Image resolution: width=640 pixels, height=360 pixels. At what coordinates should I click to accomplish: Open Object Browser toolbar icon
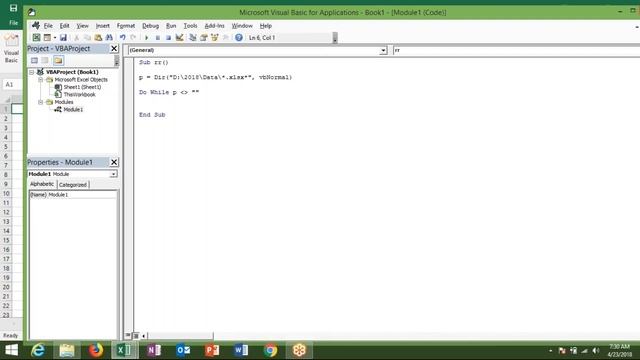pos(215,38)
